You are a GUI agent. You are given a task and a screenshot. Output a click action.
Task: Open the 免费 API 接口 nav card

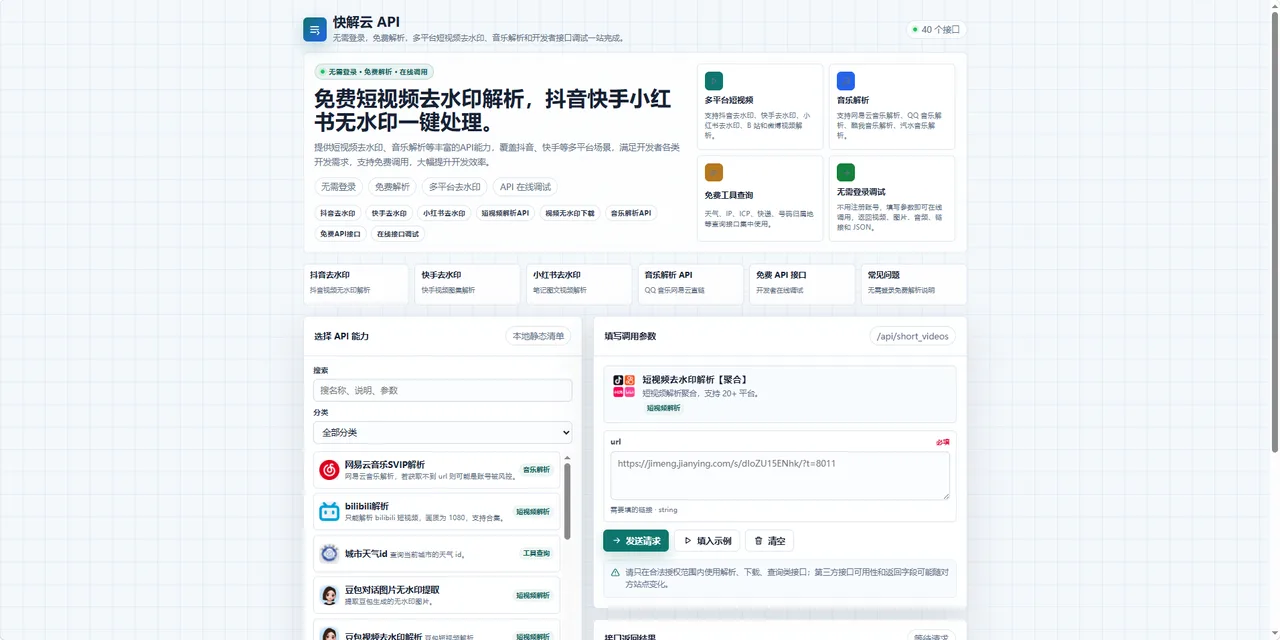coord(802,284)
